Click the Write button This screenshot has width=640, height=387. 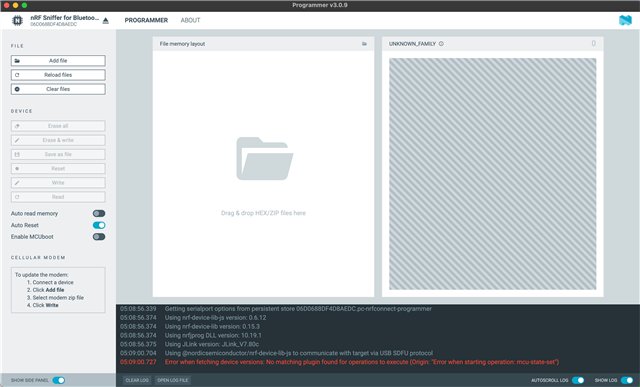58,183
